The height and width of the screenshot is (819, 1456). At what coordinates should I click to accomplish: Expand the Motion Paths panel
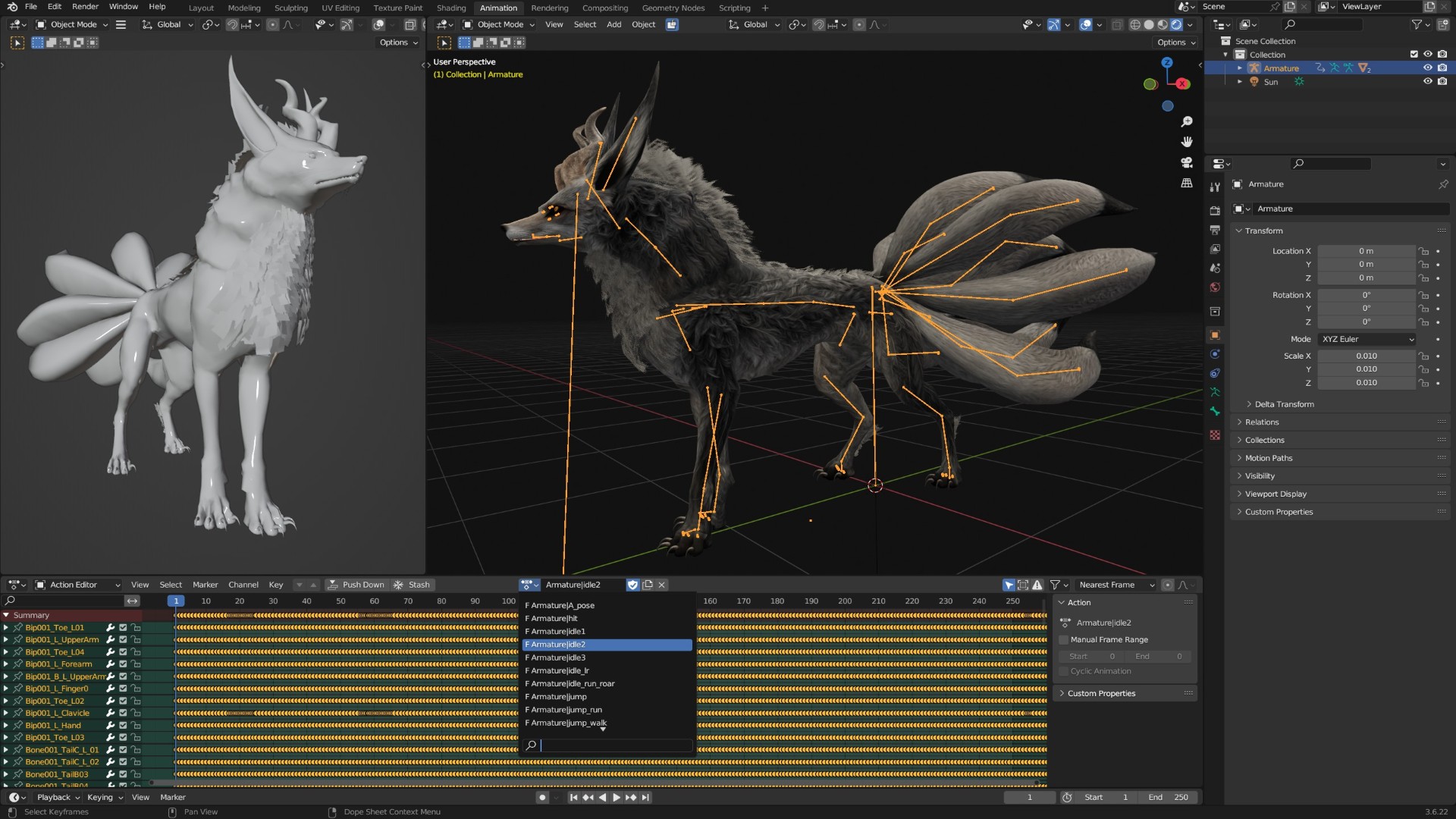click(x=1268, y=458)
